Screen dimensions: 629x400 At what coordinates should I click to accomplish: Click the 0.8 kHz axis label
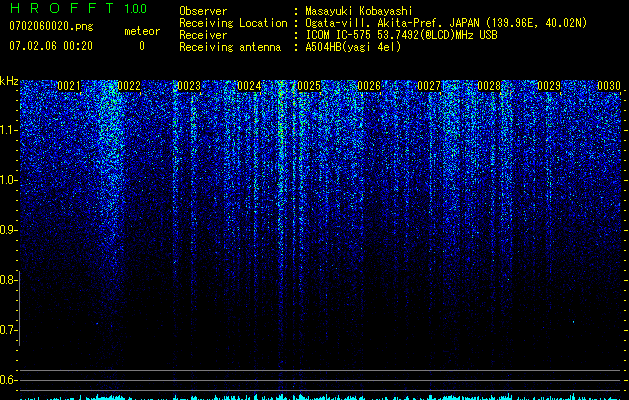click(x=9, y=280)
